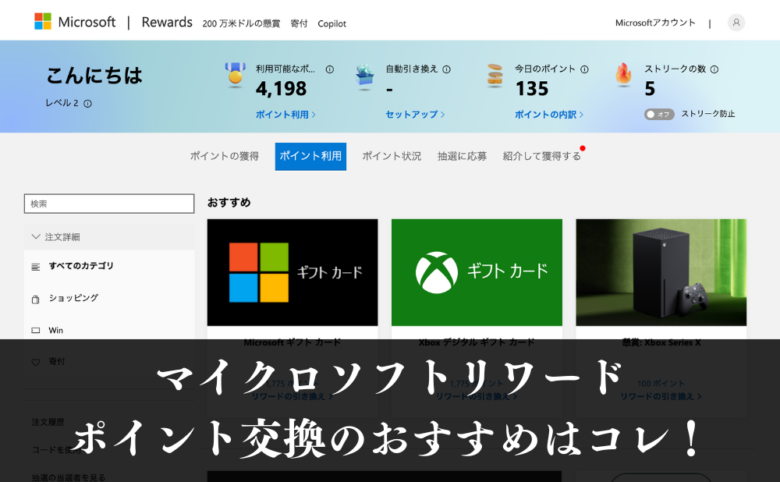The width and height of the screenshot is (780, 482).
Task: Open the Microsoft ギフト カード thumbnail
Action: coord(292,272)
